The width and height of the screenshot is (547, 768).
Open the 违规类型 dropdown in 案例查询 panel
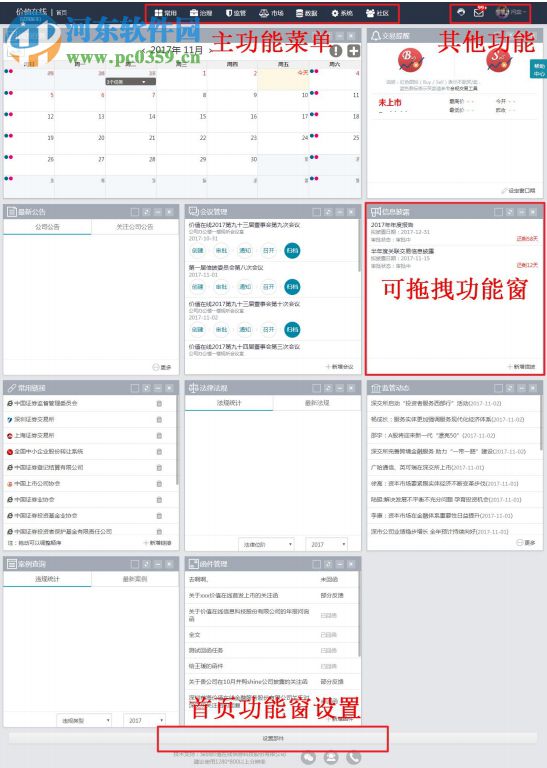pos(84,720)
